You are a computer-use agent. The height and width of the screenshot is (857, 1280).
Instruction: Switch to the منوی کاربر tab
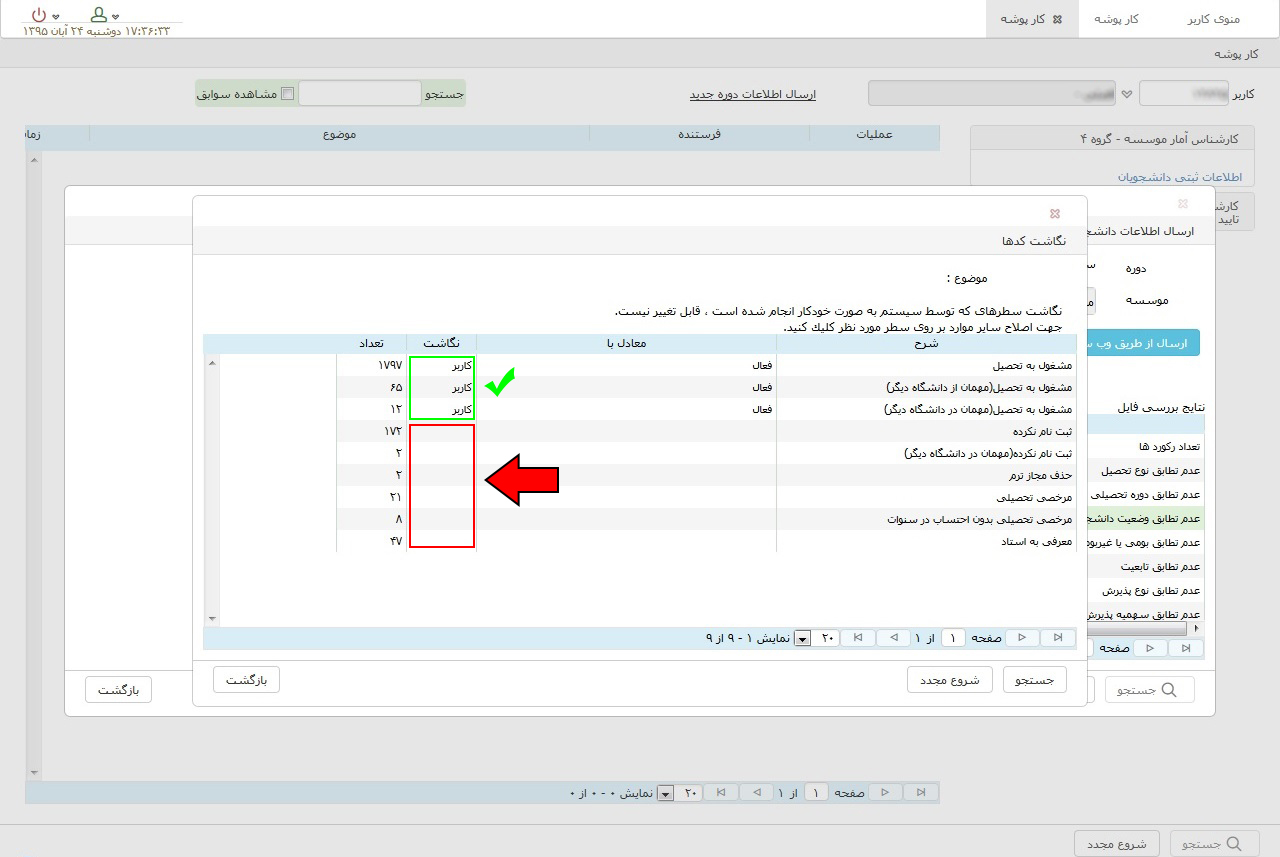[x=1213, y=19]
